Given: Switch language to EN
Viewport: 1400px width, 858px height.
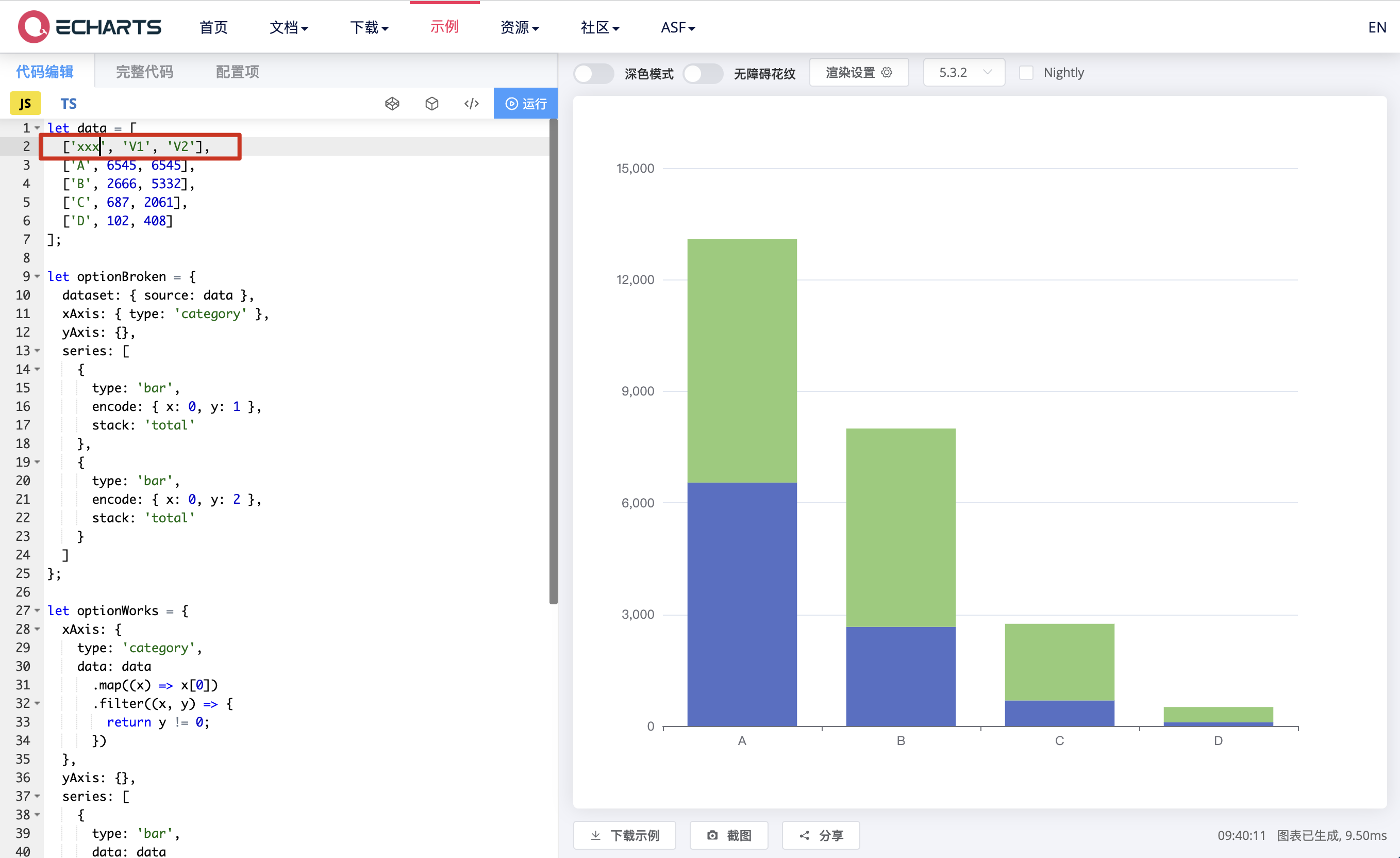Looking at the screenshot, I should (x=1377, y=27).
